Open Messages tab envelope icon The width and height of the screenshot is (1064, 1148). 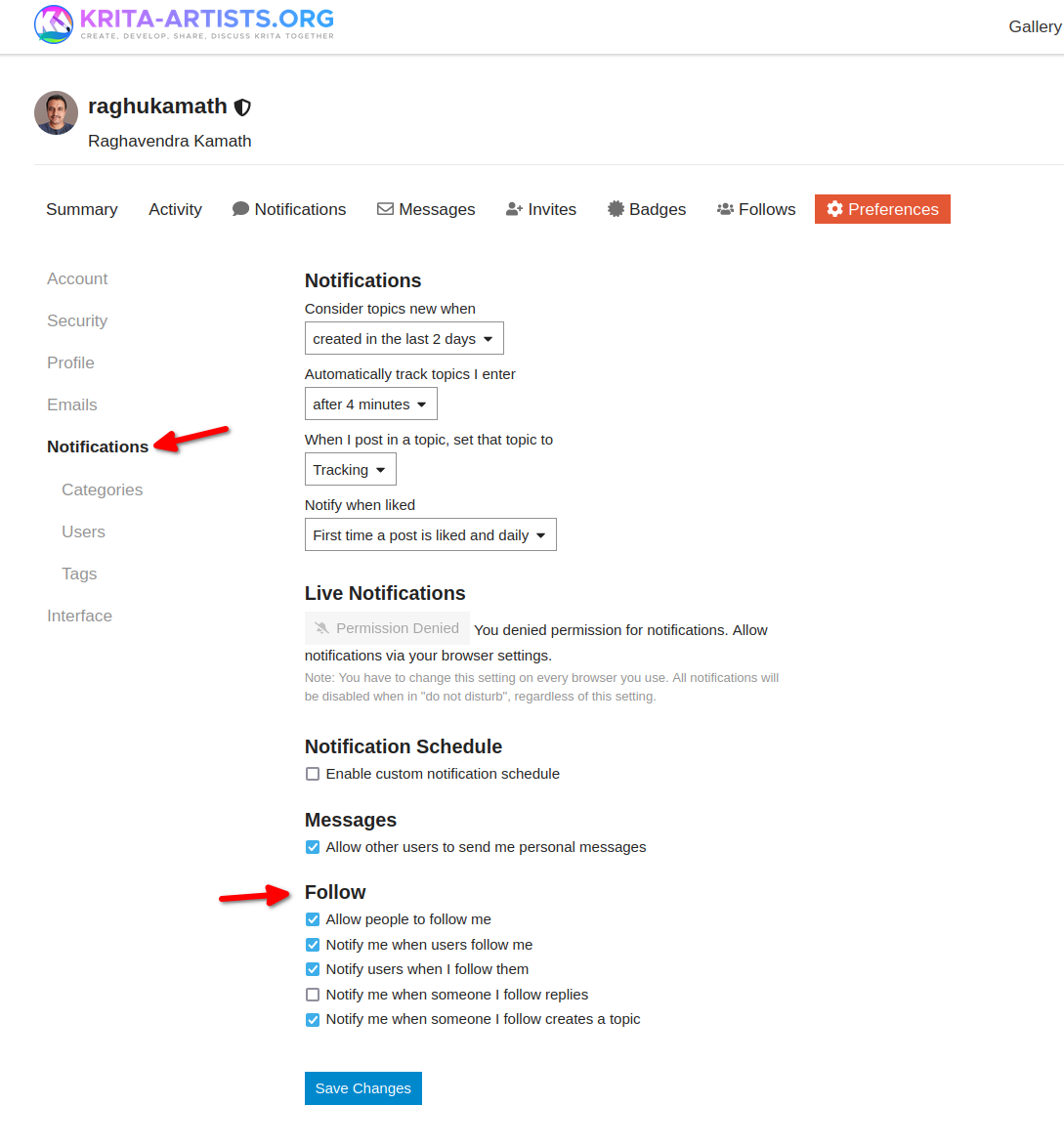385,209
